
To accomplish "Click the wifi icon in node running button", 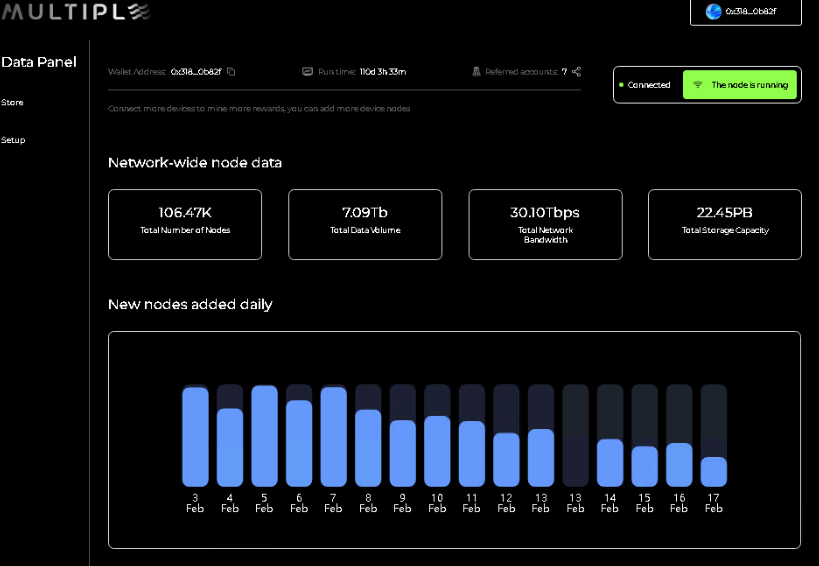I will pos(697,85).
